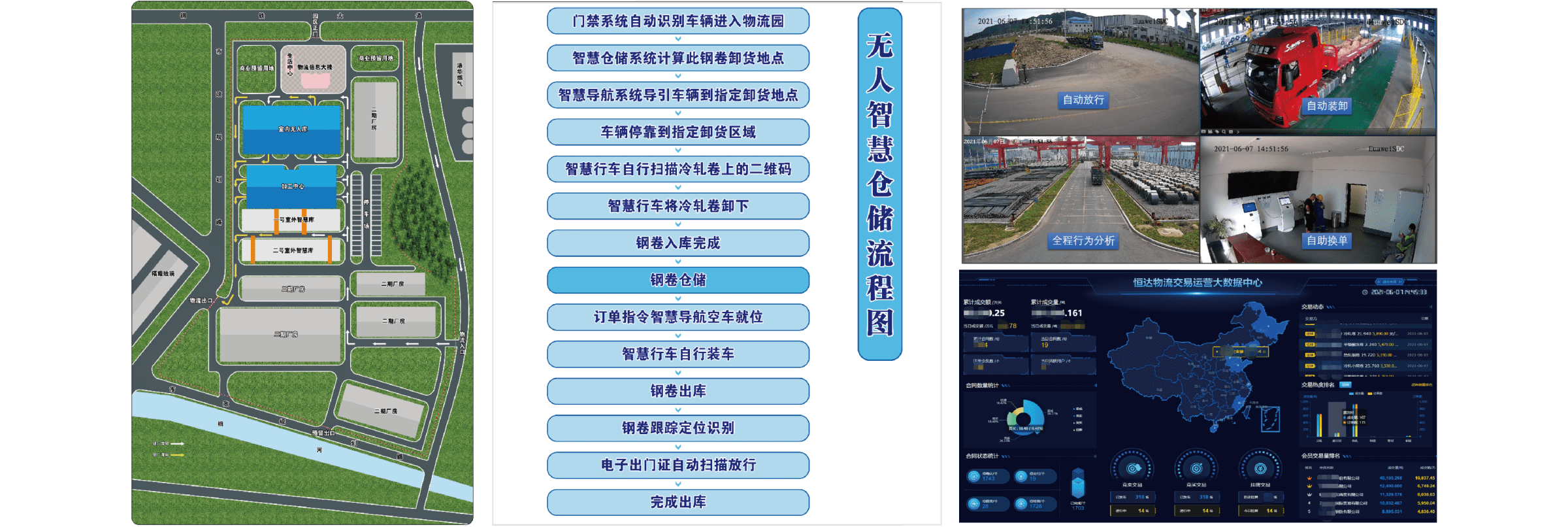Select the highlighted 钢卷仓储 flow step
The width and height of the screenshot is (1568, 527).
(x=678, y=280)
